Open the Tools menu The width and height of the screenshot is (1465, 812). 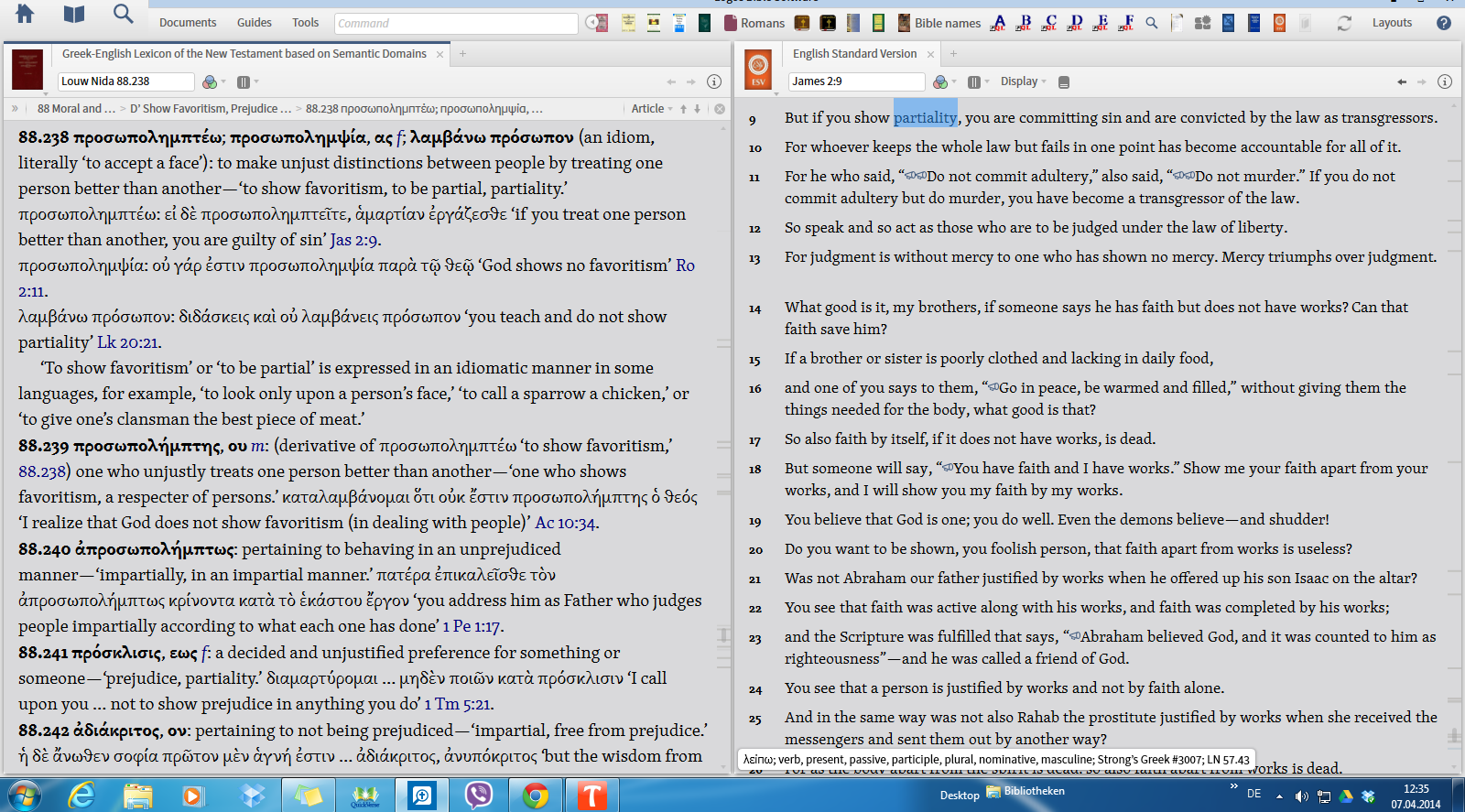point(305,23)
